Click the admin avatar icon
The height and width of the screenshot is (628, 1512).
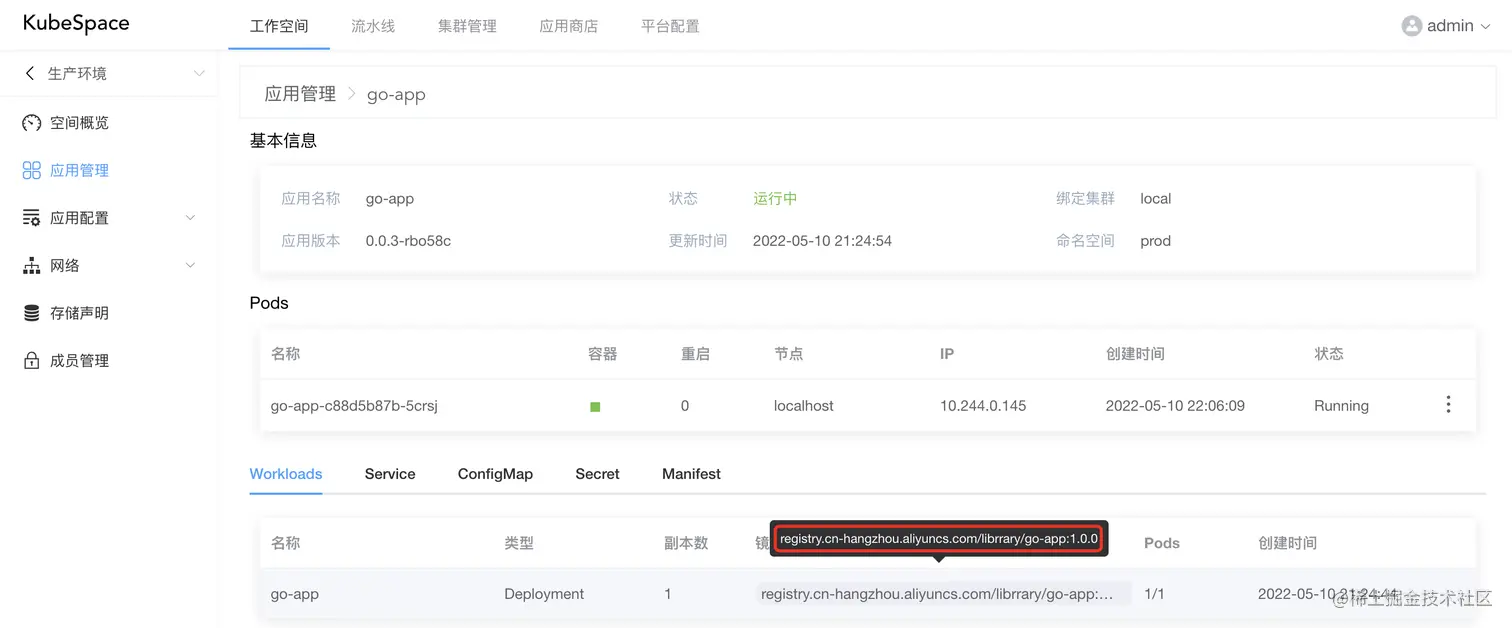[x=1413, y=25]
